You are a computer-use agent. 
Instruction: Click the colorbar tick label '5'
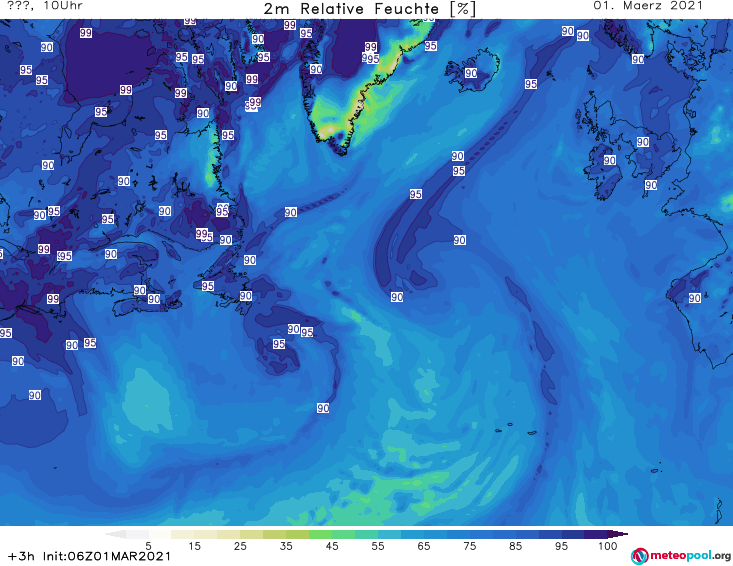tap(148, 546)
